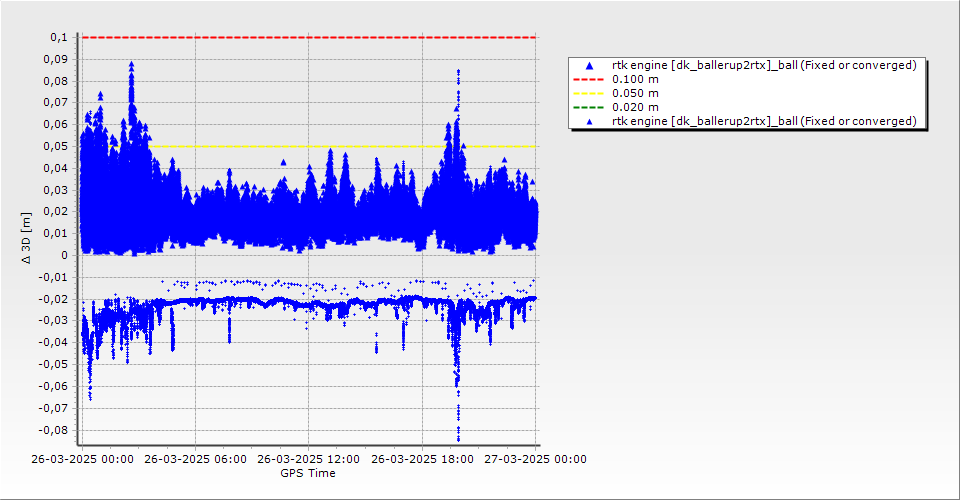This screenshot has width=960, height=500.
Task: Click the "-0,08" y-axis tick label
Action: pos(52,430)
